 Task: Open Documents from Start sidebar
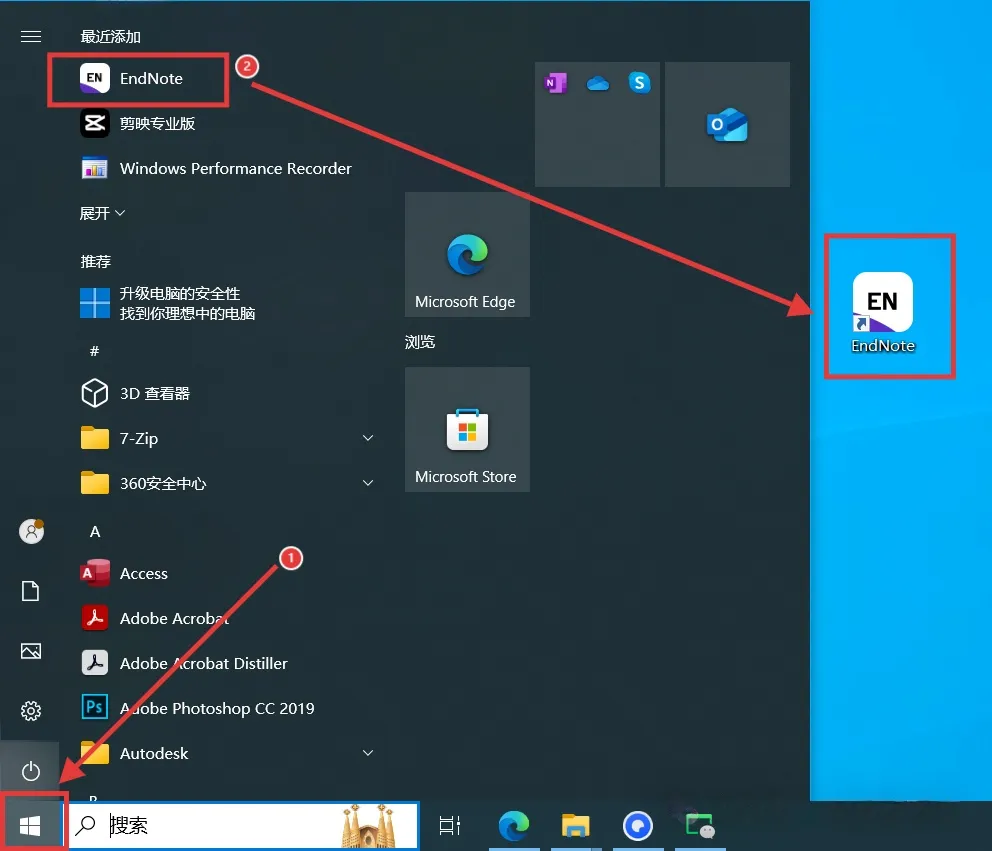click(30, 591)
